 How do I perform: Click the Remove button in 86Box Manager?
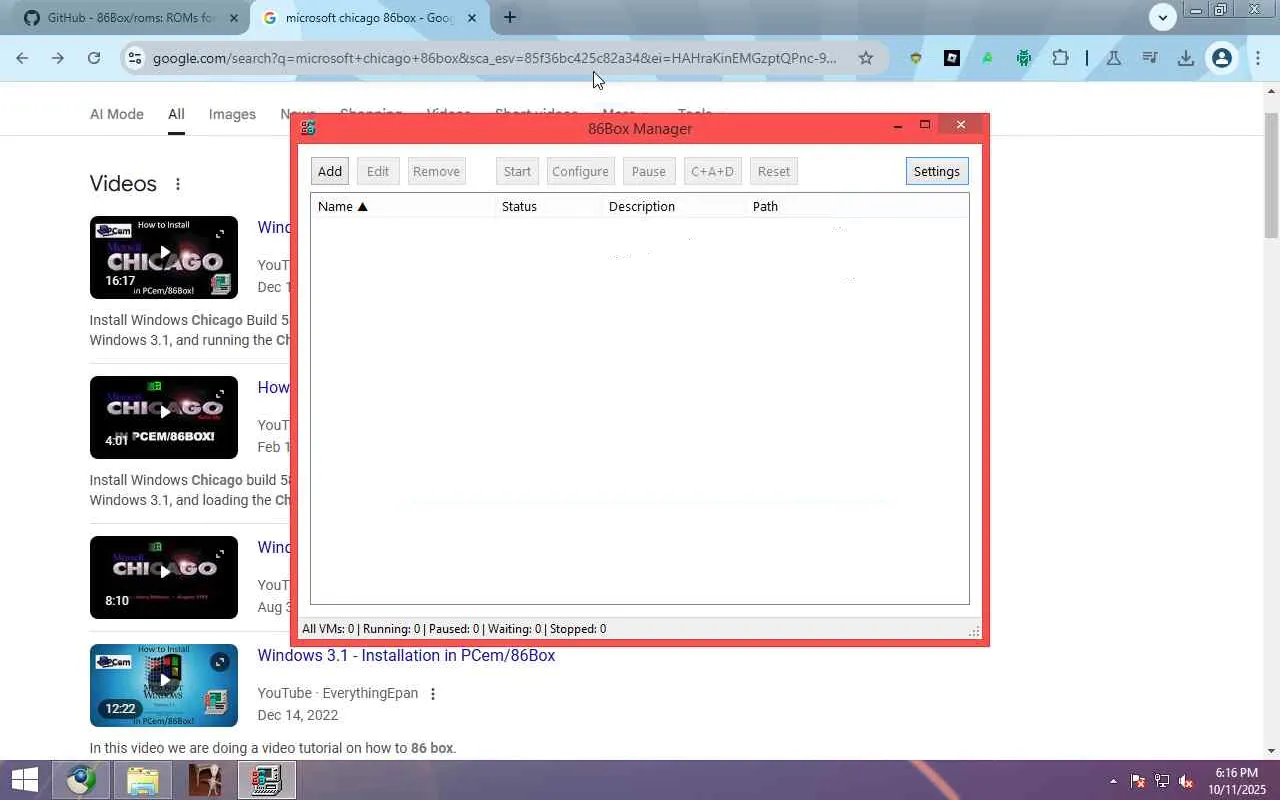tap(436, 171)
